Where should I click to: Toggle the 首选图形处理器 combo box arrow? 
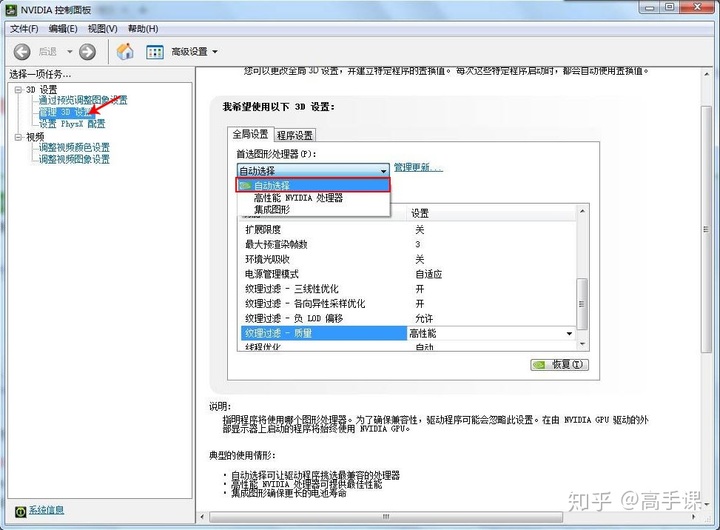(383, 171)
